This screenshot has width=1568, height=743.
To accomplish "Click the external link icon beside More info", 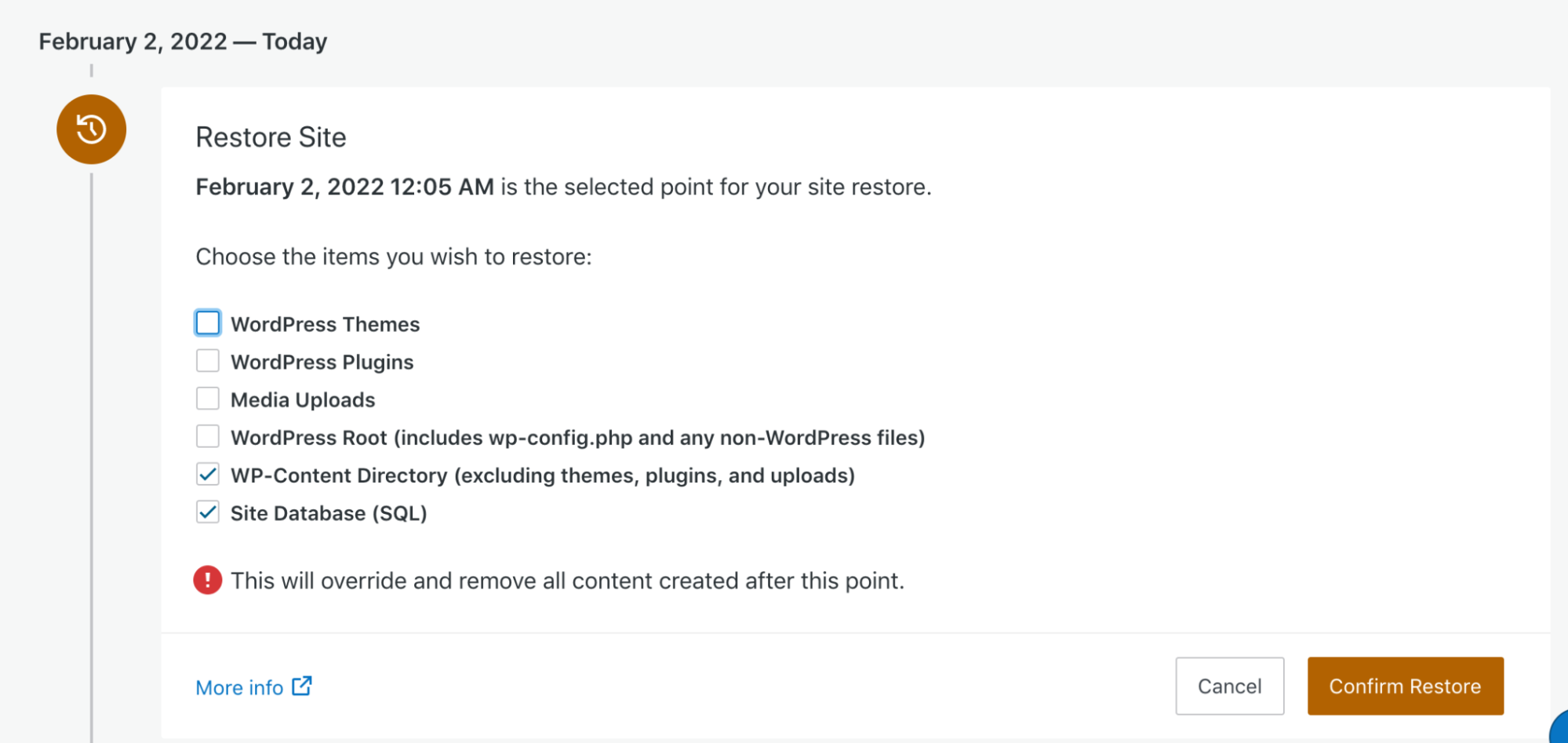I will [x=302, y=687].
